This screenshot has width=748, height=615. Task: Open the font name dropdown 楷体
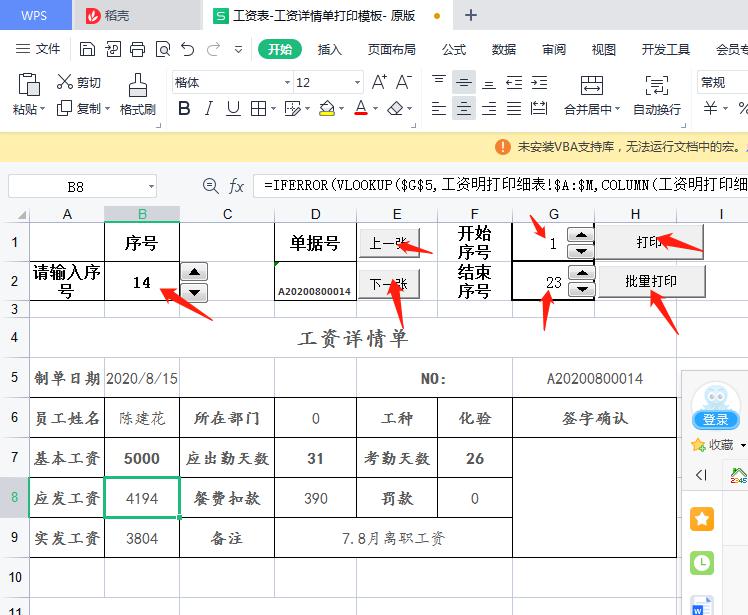[x=287, y=83]
